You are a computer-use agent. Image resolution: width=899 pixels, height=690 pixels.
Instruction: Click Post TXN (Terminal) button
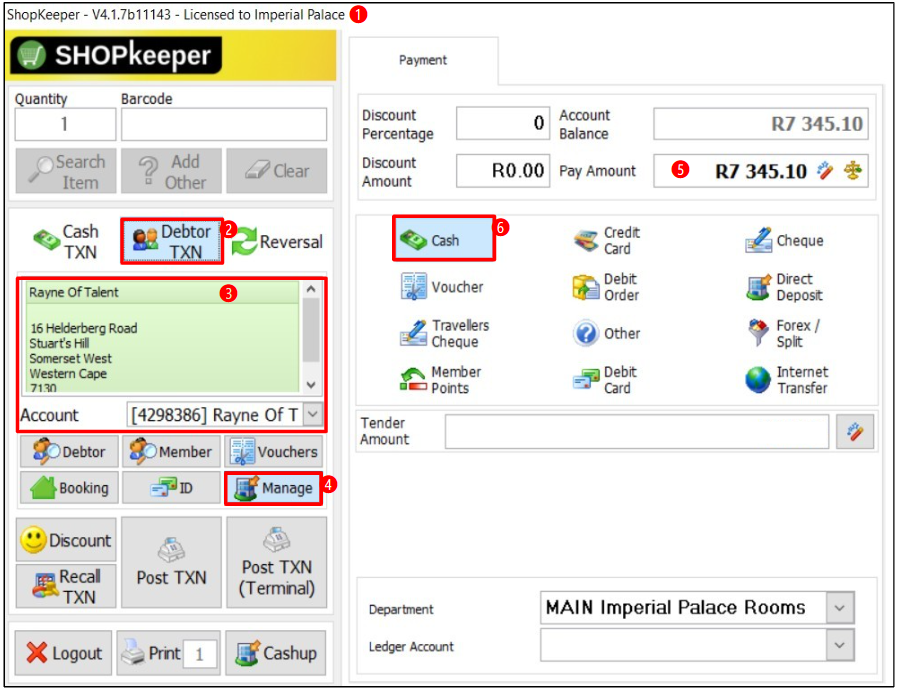276,563
